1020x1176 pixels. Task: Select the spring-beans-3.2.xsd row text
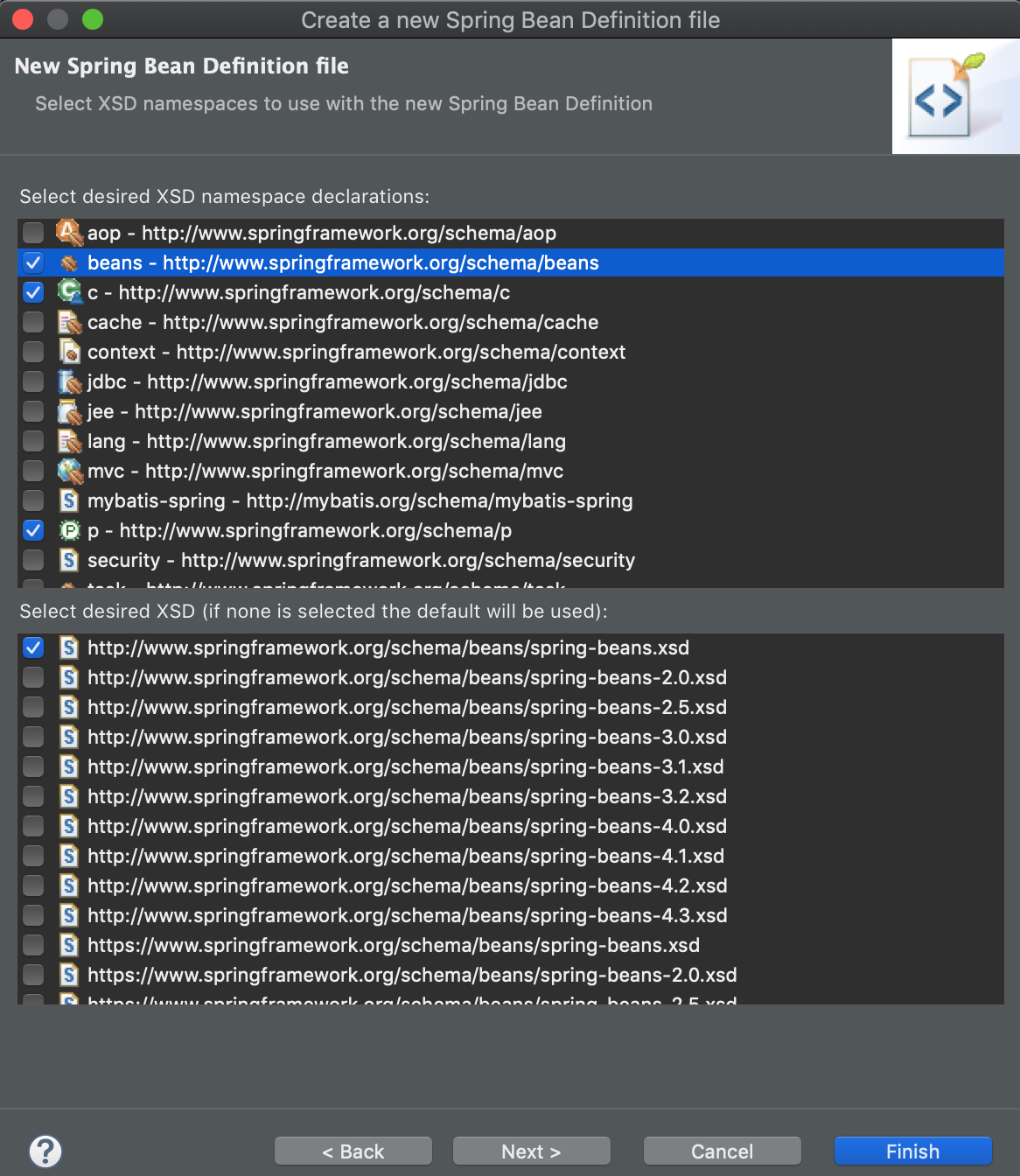[x=407, y=796]
